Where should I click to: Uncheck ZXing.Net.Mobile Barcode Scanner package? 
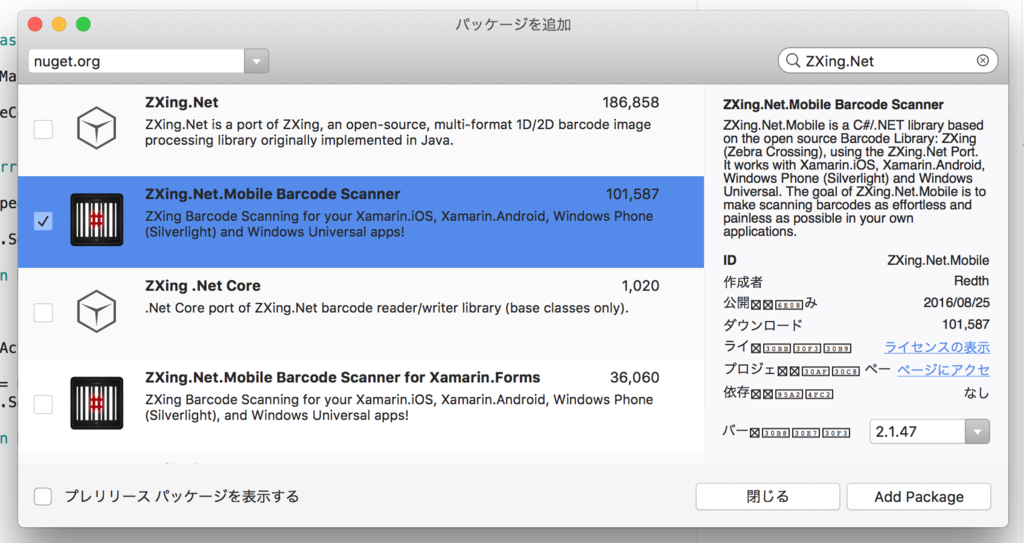43,221
